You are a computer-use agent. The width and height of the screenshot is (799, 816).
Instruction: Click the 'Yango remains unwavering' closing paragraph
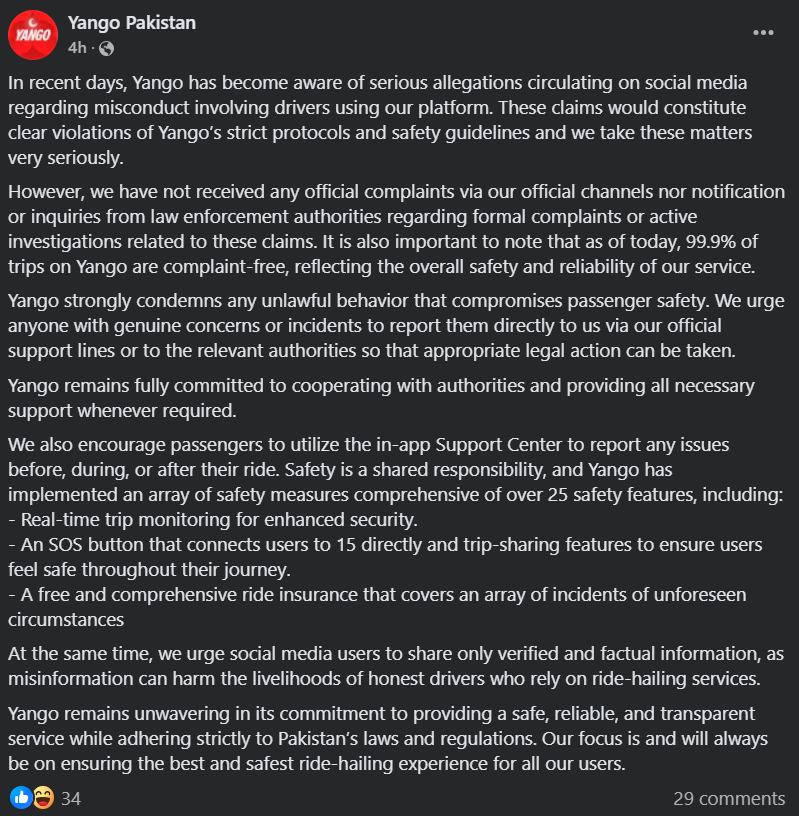tap(388, 738)
